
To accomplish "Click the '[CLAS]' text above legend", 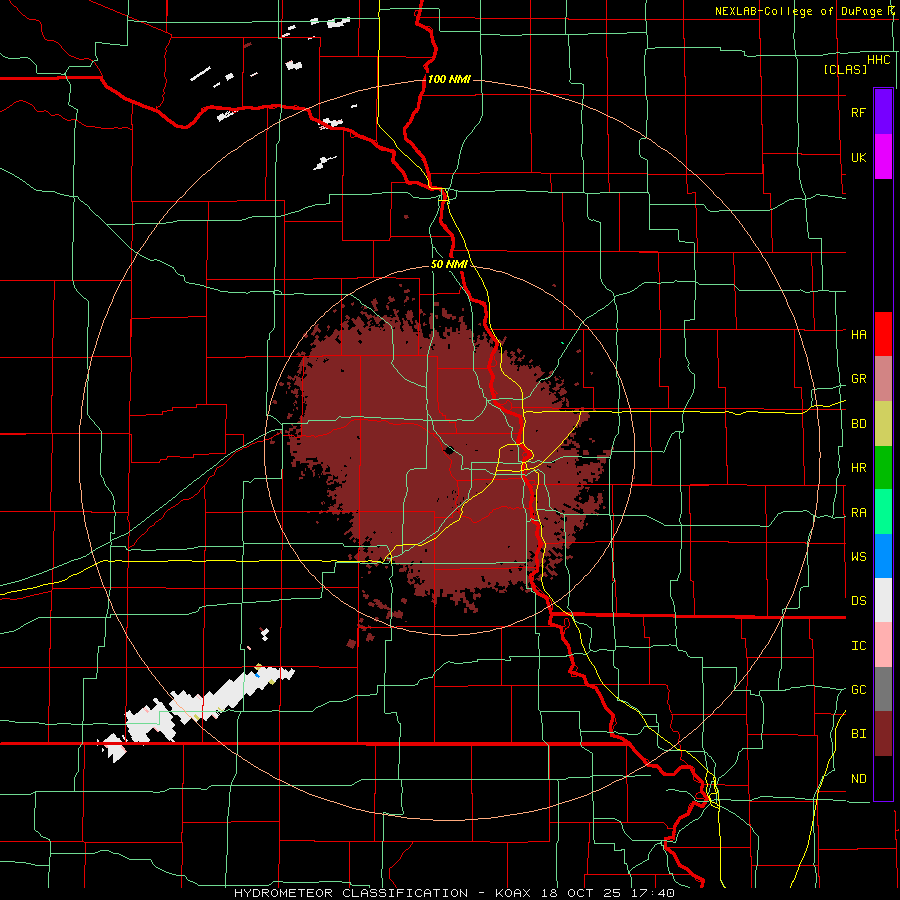I will coord(845,69).
